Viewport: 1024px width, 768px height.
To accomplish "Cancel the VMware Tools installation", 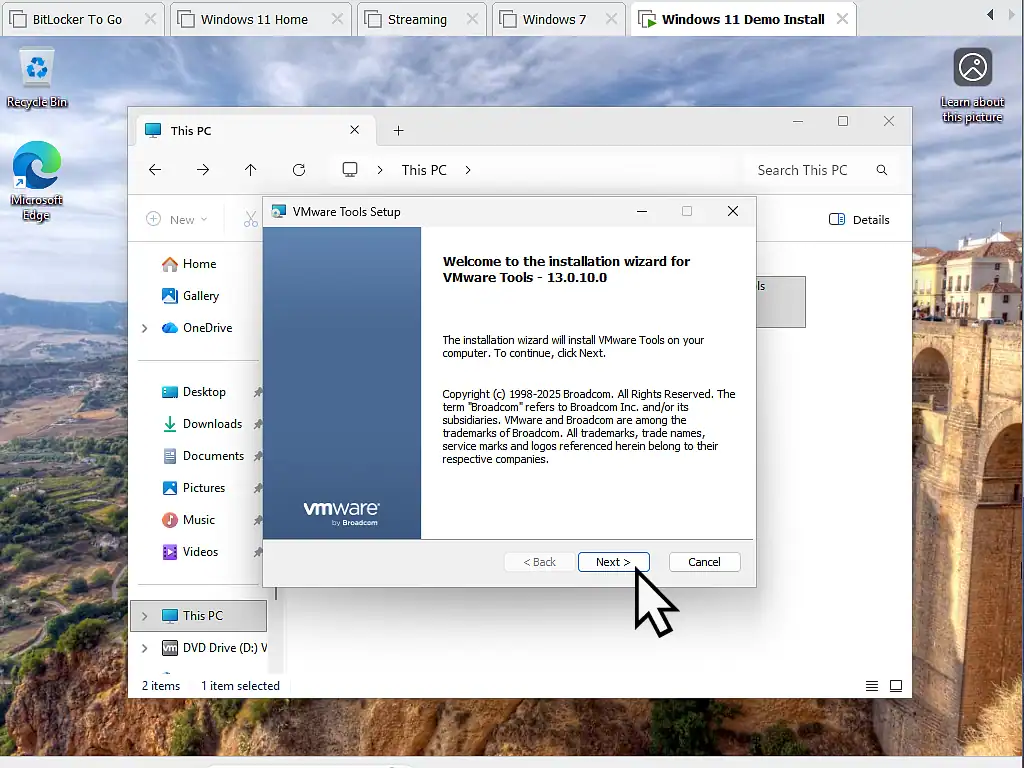I will [x=704, y=561].
